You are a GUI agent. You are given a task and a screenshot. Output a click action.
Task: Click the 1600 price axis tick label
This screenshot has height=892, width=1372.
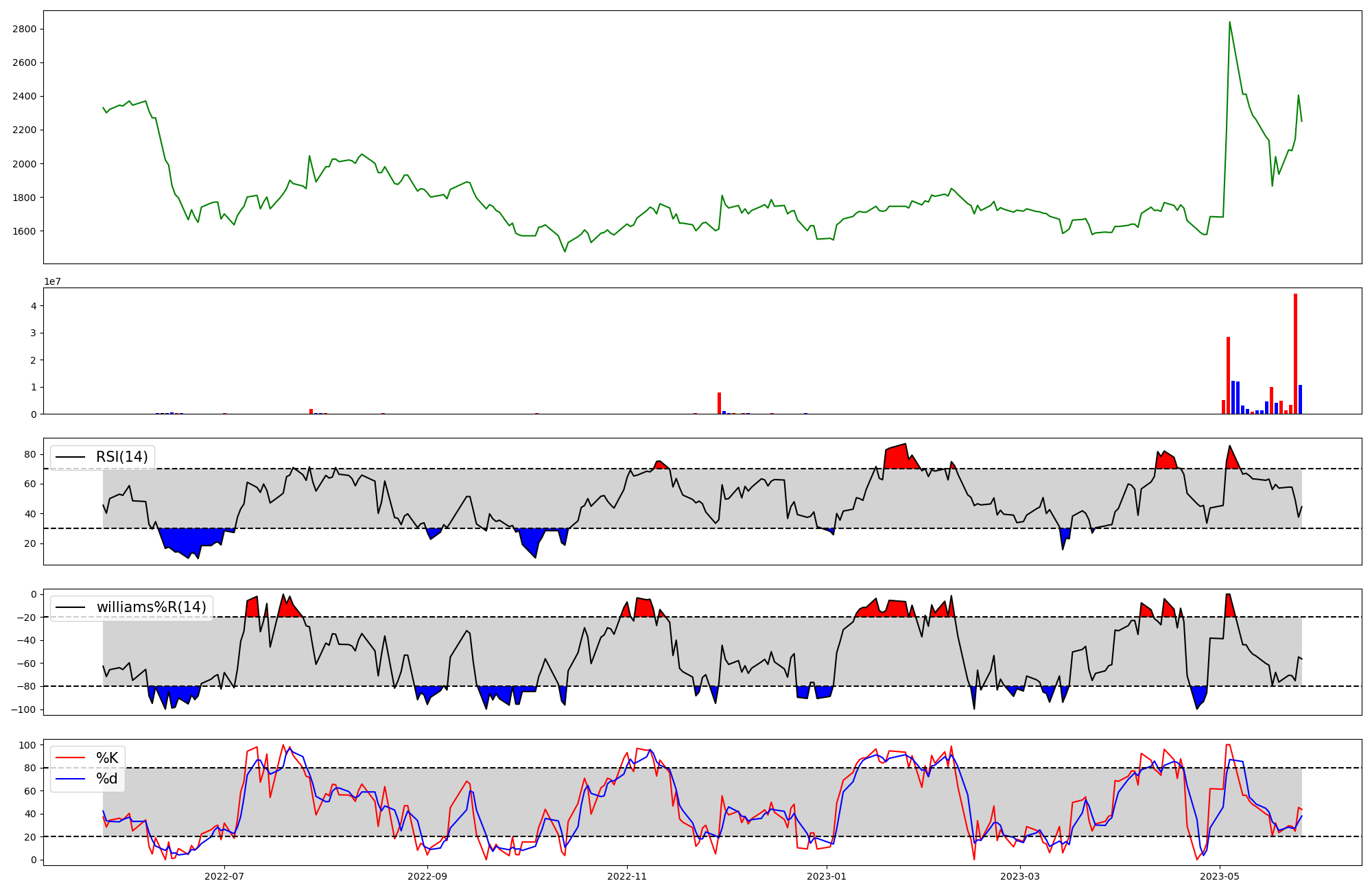[24, 231]
